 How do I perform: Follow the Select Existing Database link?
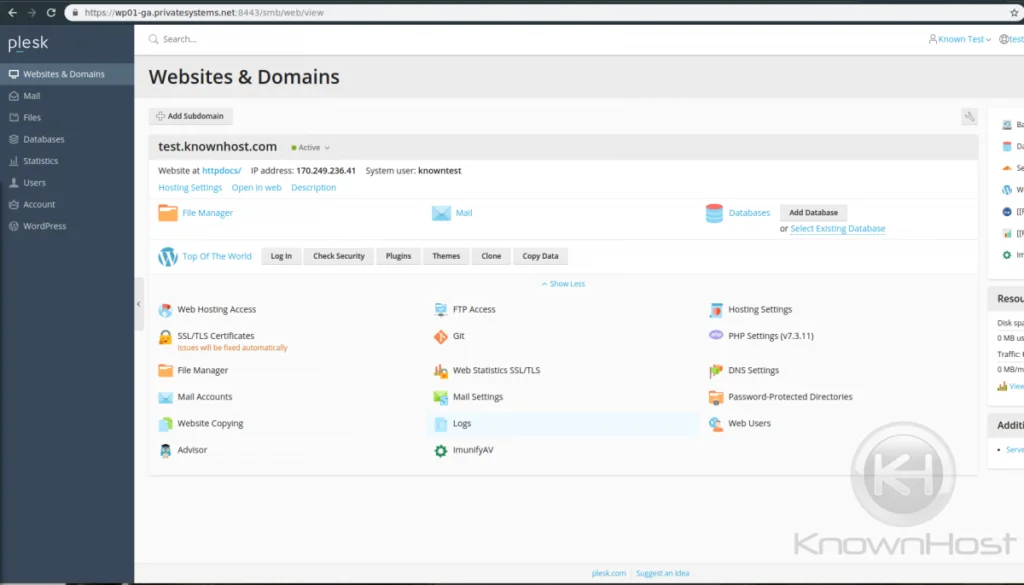837,229
